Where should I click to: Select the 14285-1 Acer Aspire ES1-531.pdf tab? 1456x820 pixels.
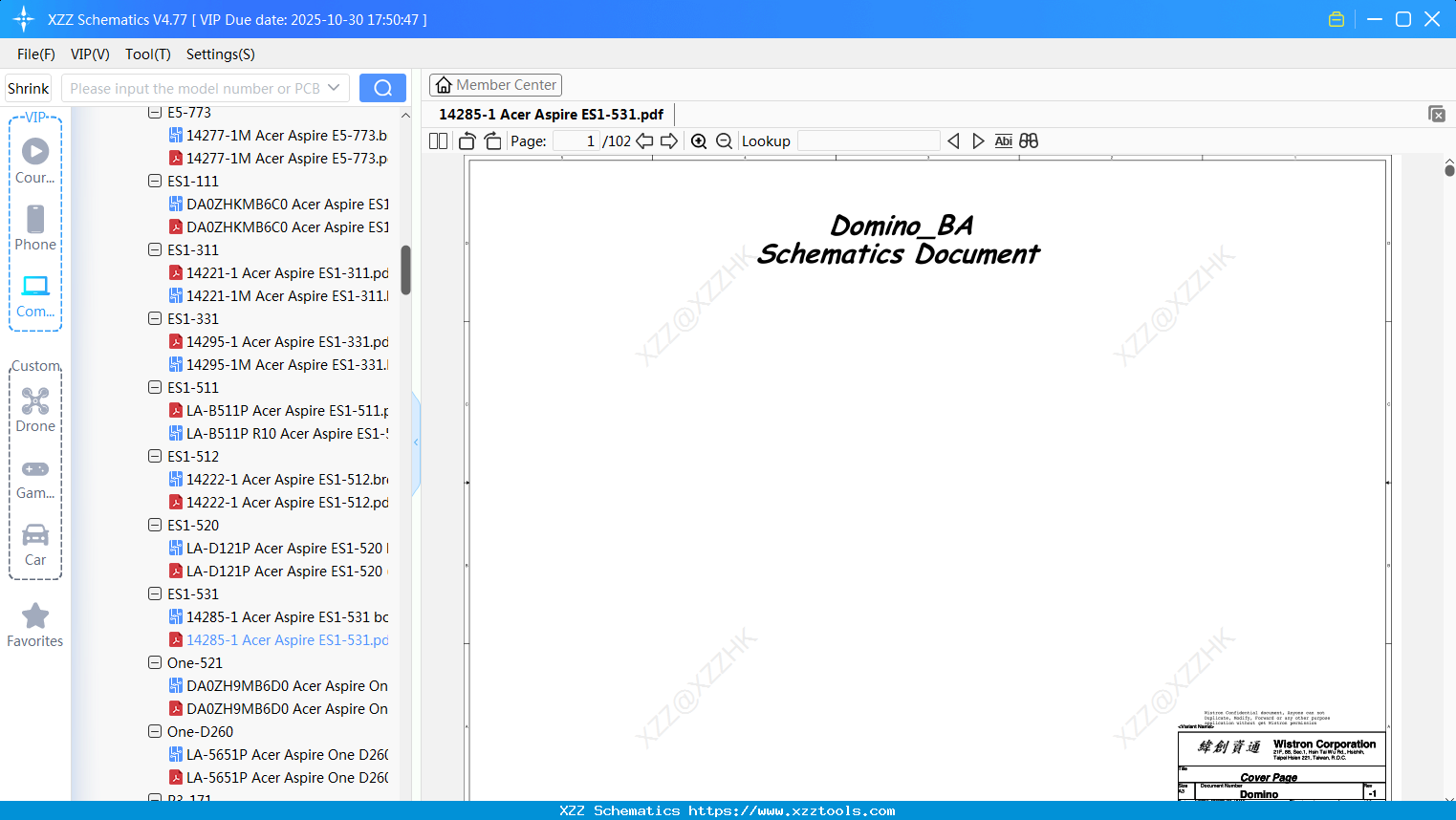pyautogui.click(x=552, y=115)
